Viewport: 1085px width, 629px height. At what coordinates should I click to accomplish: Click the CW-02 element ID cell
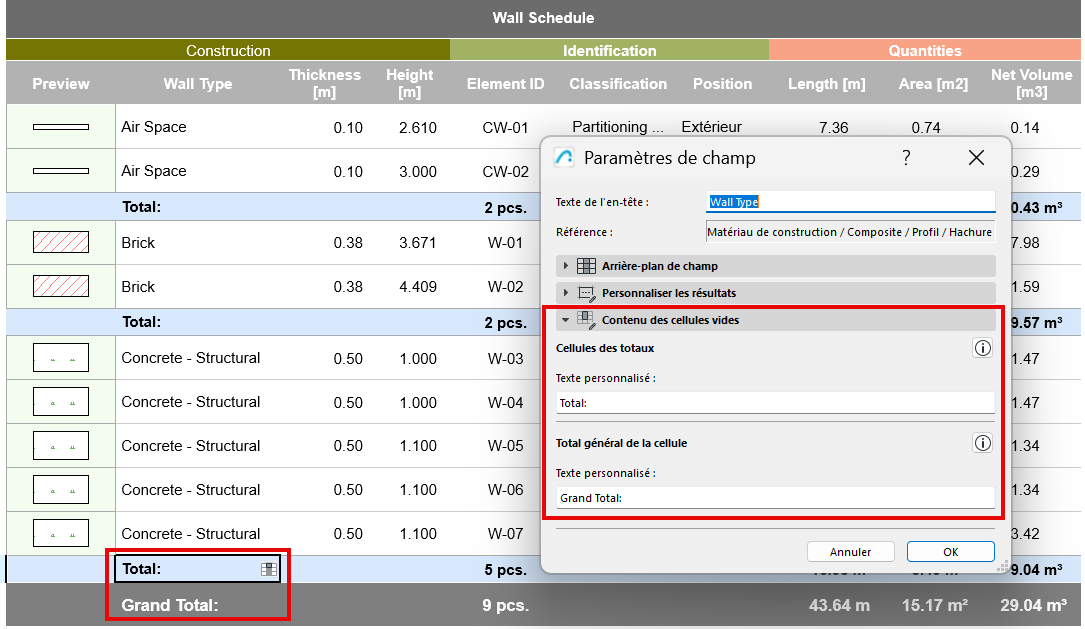(x=505, y=171)
